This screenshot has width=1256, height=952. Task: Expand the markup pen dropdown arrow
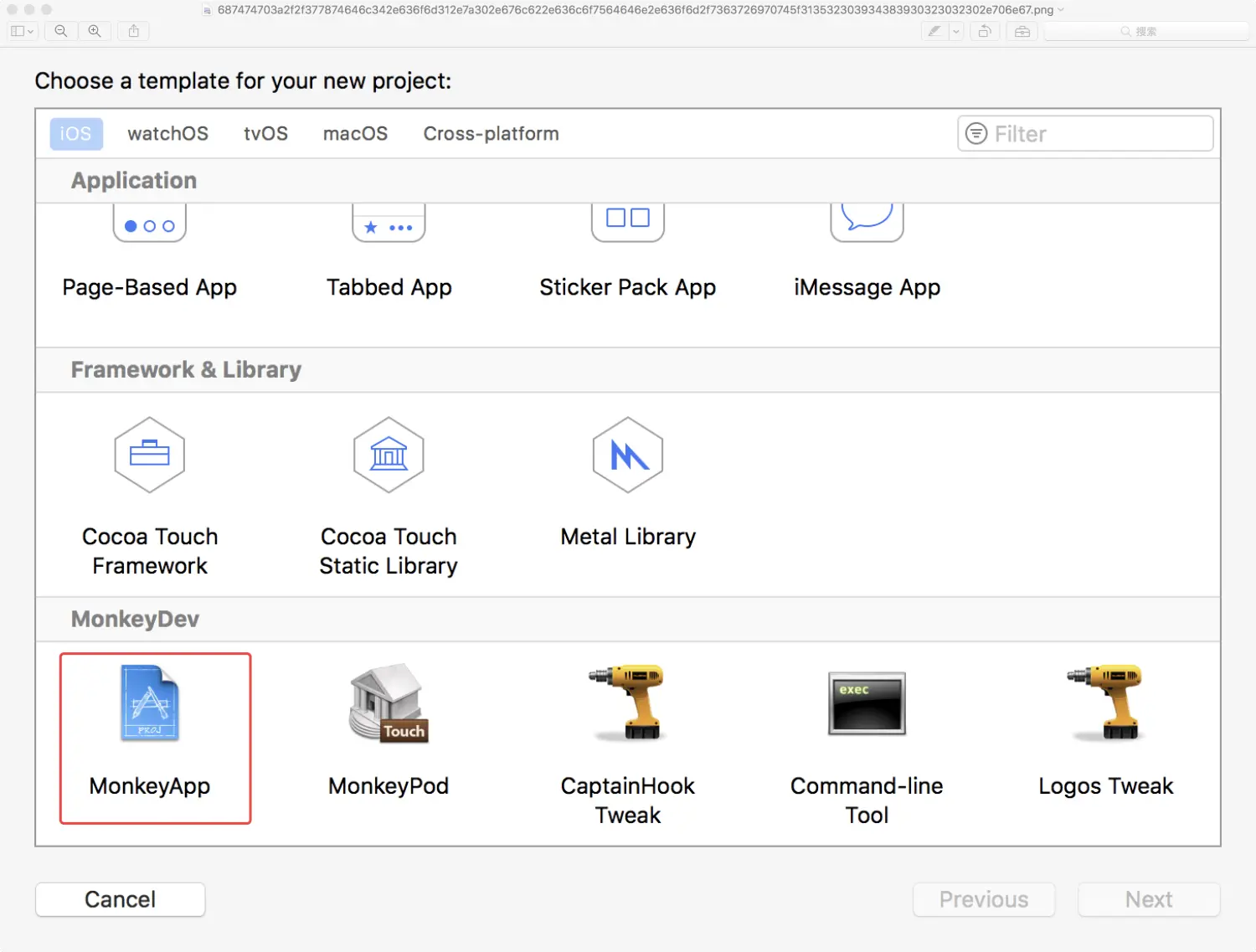tap(955, 31)
